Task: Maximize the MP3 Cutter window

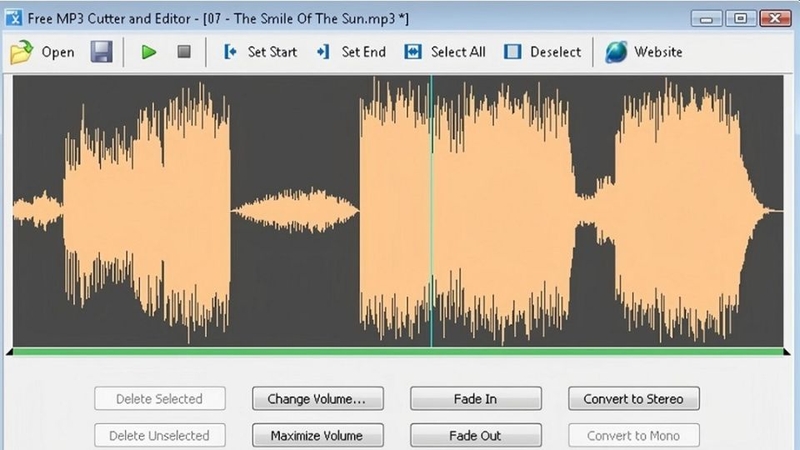Action: pyautogui.click(x=740, y=18)
